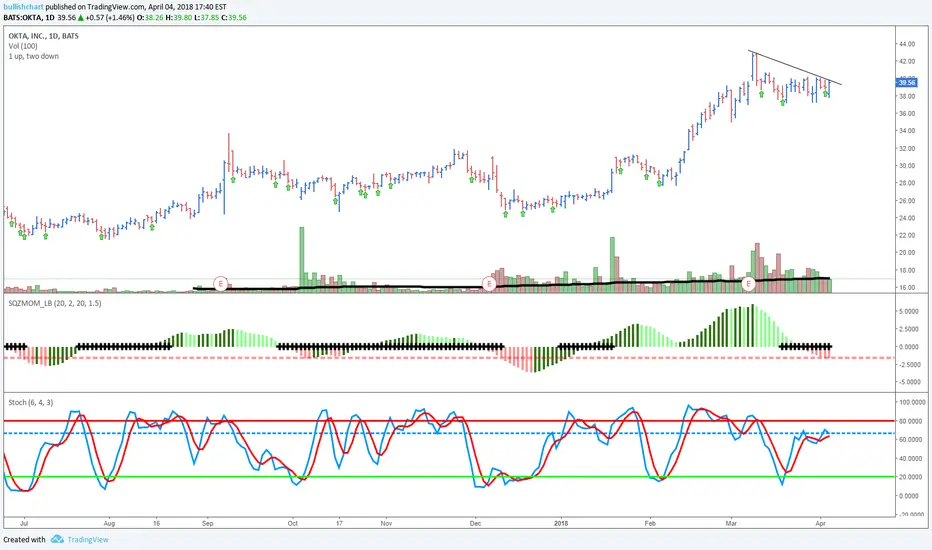Click the close value 'C:39.56'
932x550 pixels.
pos(234,18)
